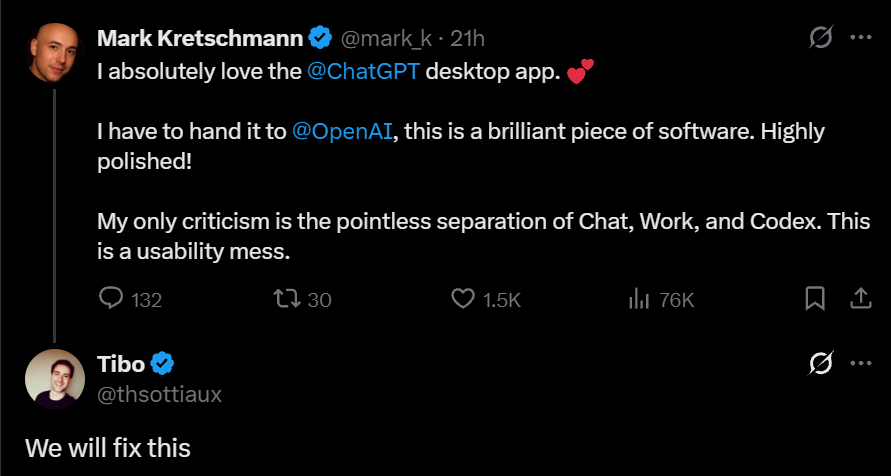Bookmark Mark Kretschmann's post

815,299
